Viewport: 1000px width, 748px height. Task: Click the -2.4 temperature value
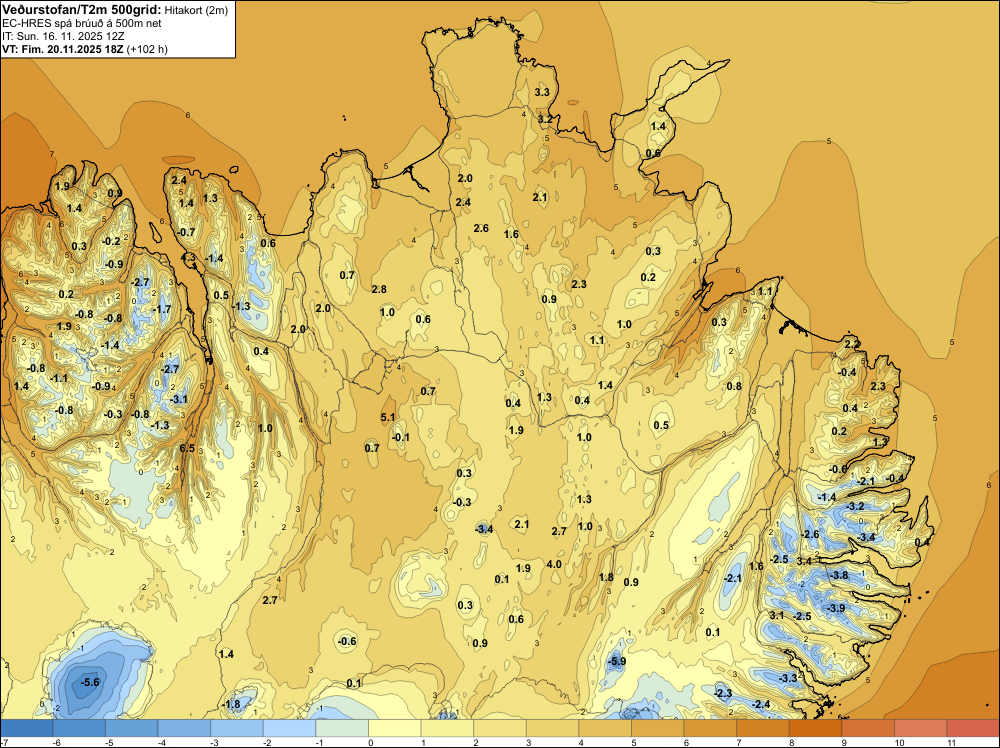coord(761,704)
